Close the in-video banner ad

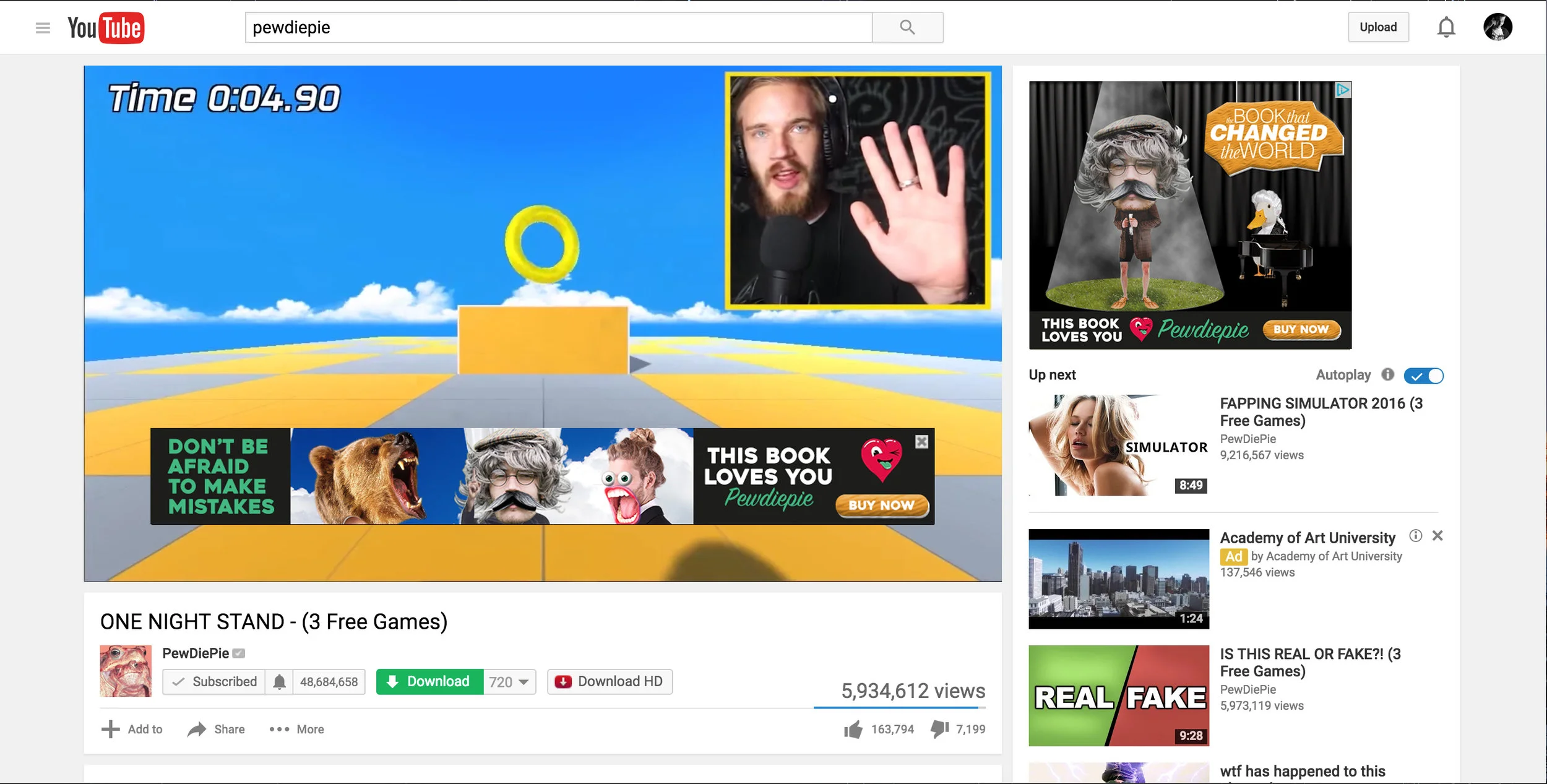point(921,442)
